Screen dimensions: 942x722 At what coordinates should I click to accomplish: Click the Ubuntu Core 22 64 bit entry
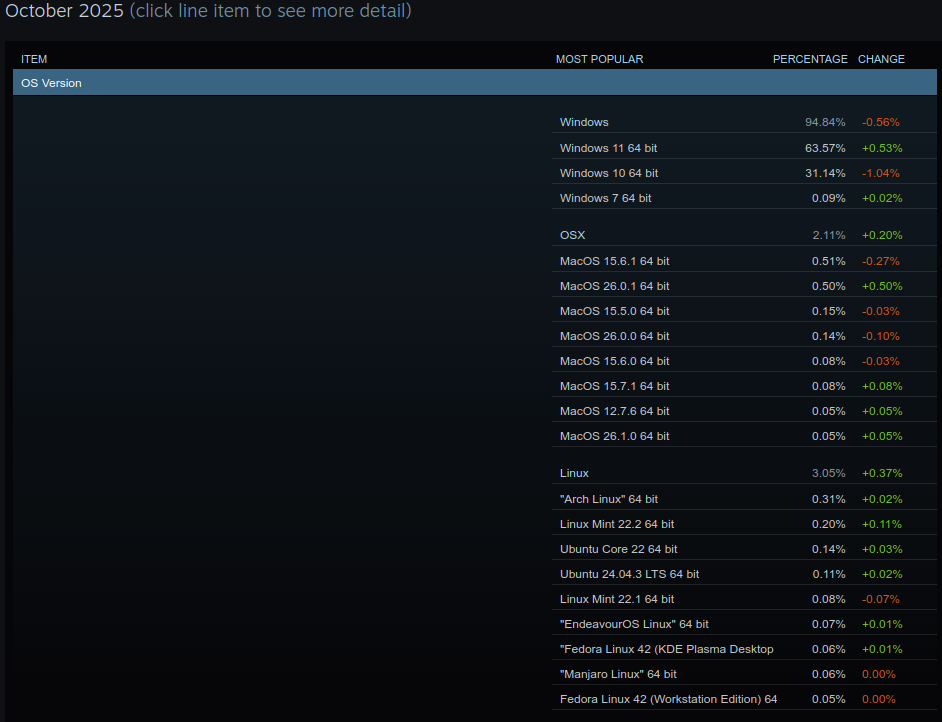coord(744,549)
